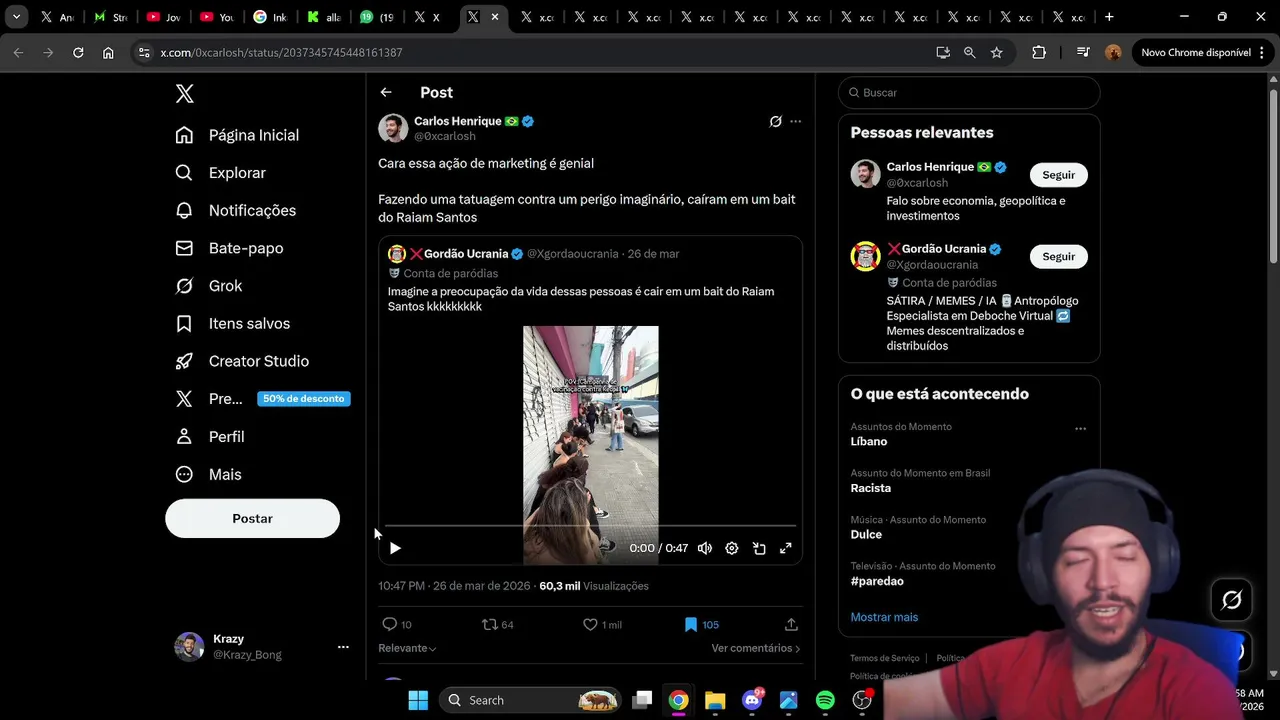Viewport: 1280px width, 720px height.
Task: Open Grok in the sidebar
Action: pos(208,286)
